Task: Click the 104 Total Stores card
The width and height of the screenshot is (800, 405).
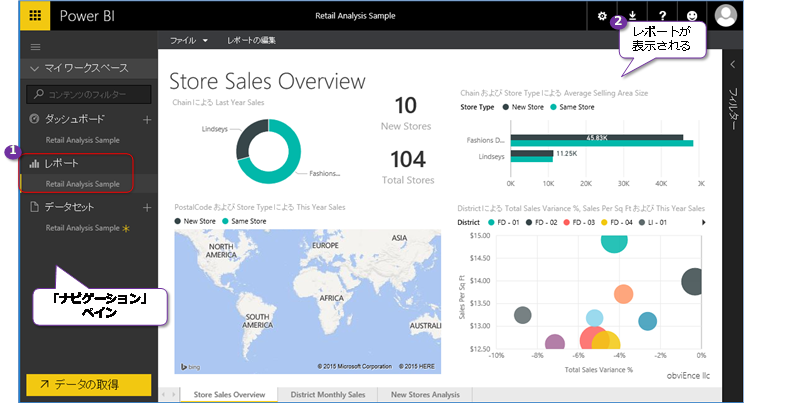Action: pos(408,167)
